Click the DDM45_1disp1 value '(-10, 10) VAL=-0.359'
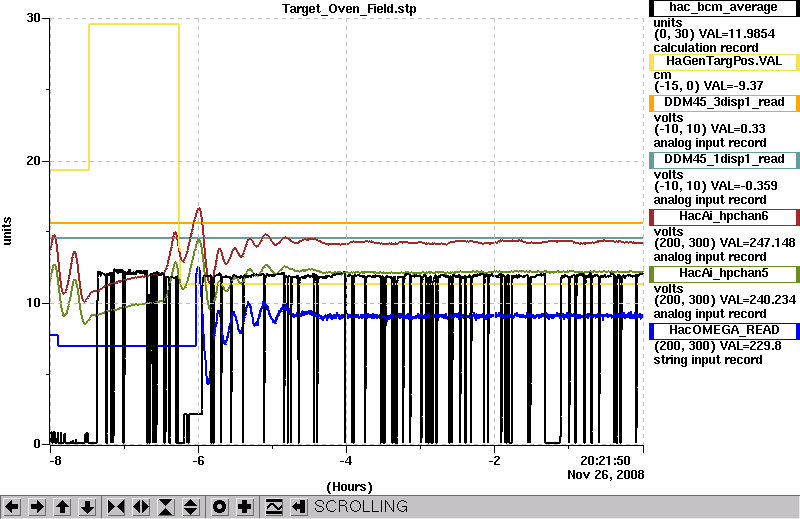 coord(716,186)
